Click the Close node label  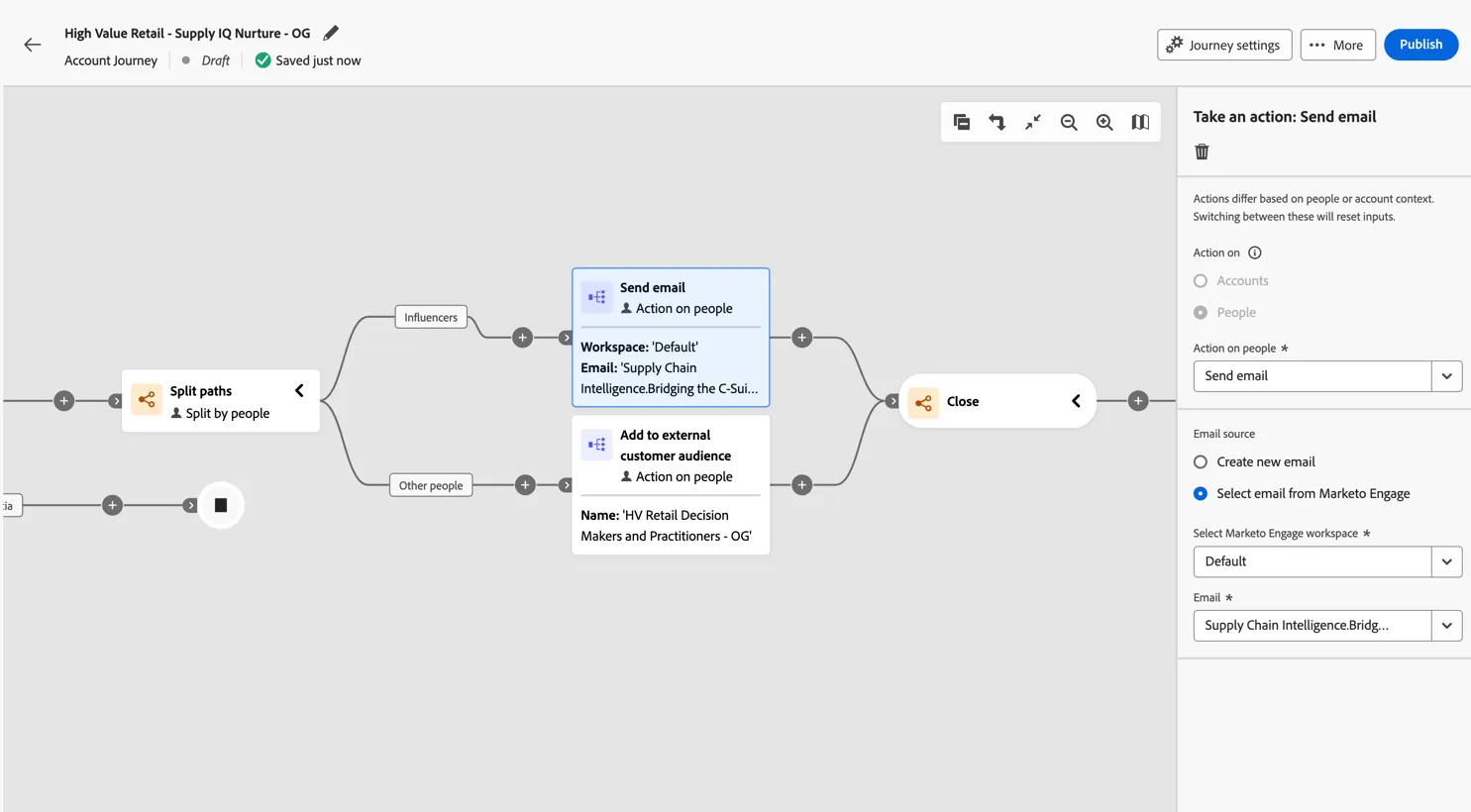tap(963, 401)
